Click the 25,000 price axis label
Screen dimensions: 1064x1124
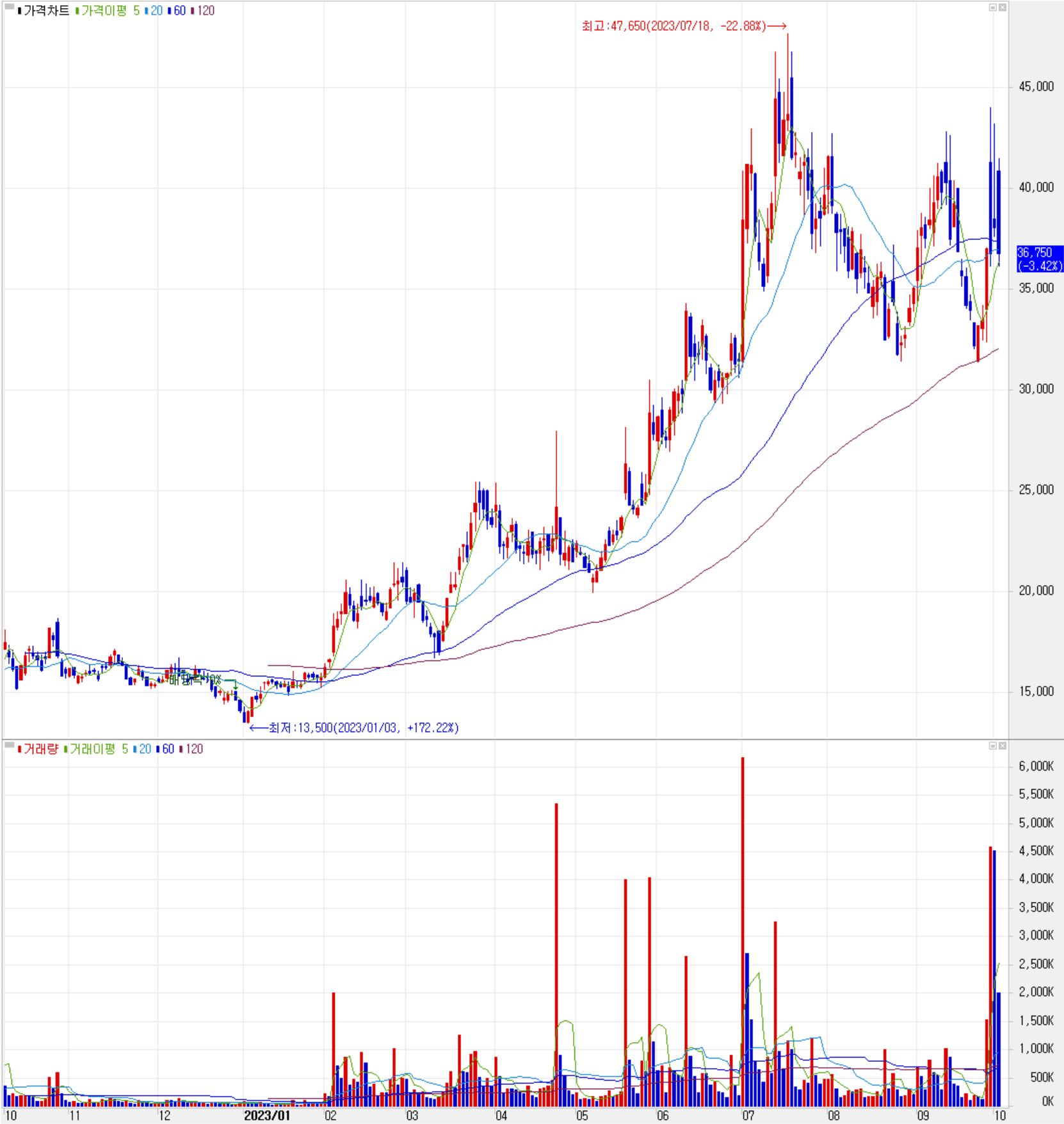(1036, 490)
